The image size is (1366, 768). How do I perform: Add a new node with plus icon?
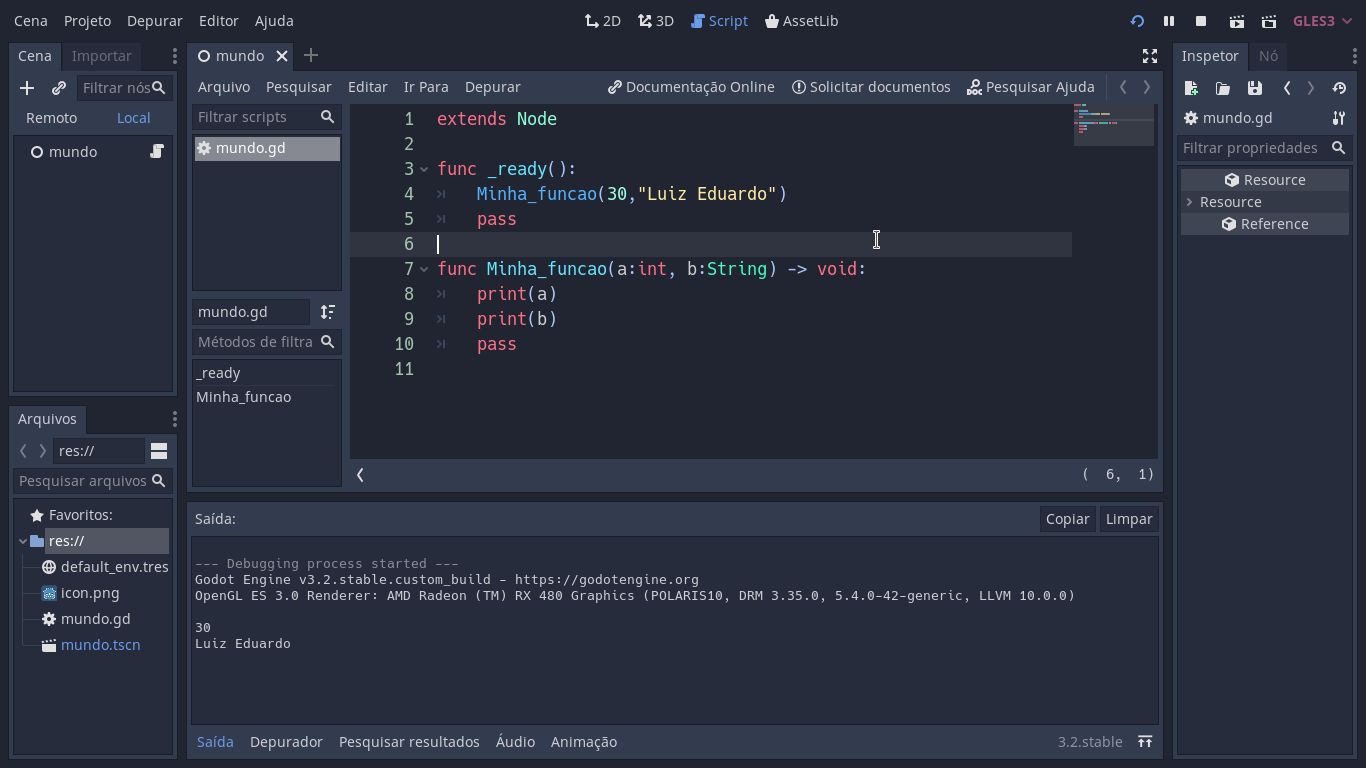(27, 88)
